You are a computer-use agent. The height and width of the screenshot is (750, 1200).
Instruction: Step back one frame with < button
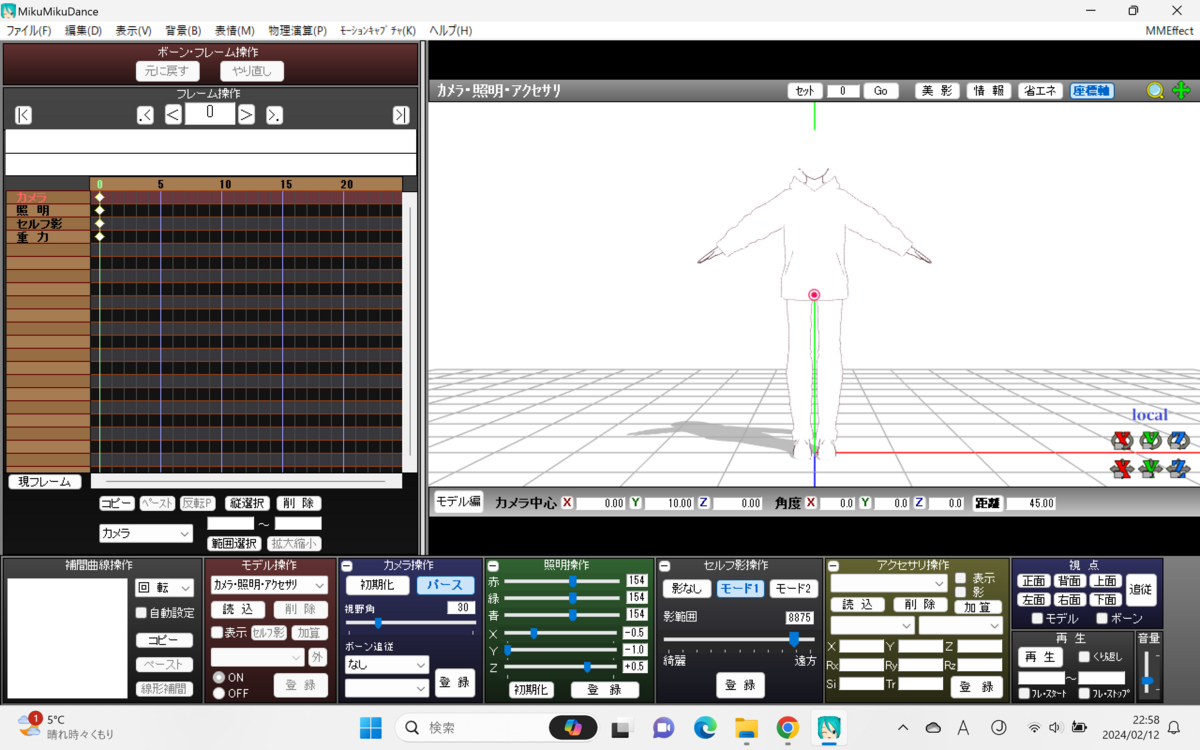pos(173,115)
